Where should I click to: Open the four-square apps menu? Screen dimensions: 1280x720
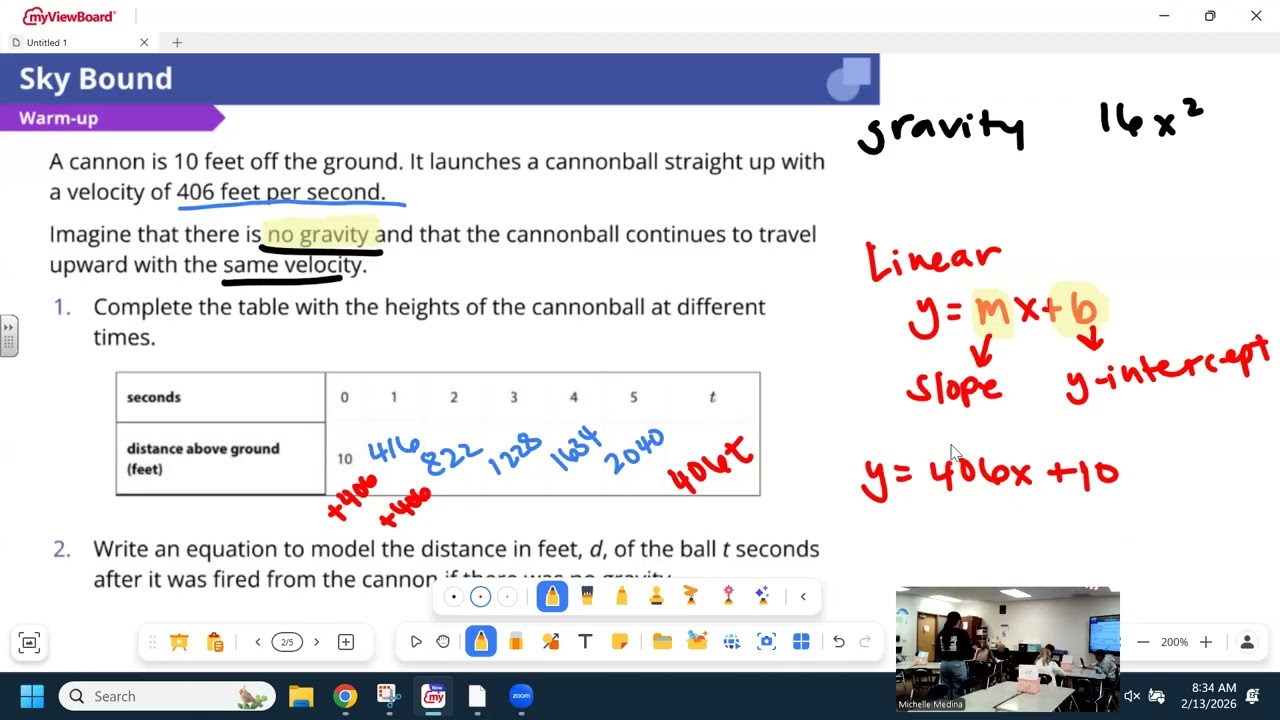pos(801,642)
